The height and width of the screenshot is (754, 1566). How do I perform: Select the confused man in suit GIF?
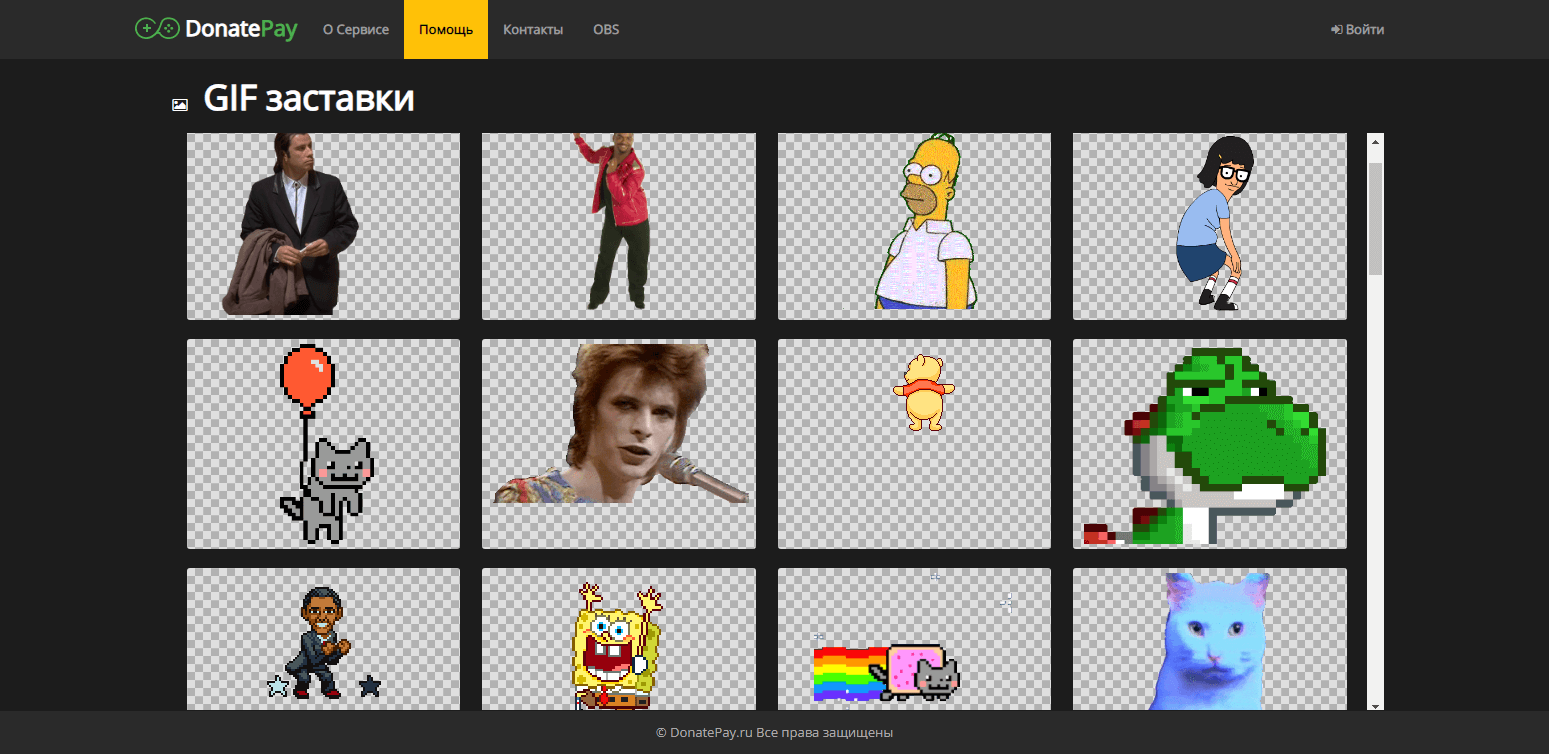pos(323,226)
